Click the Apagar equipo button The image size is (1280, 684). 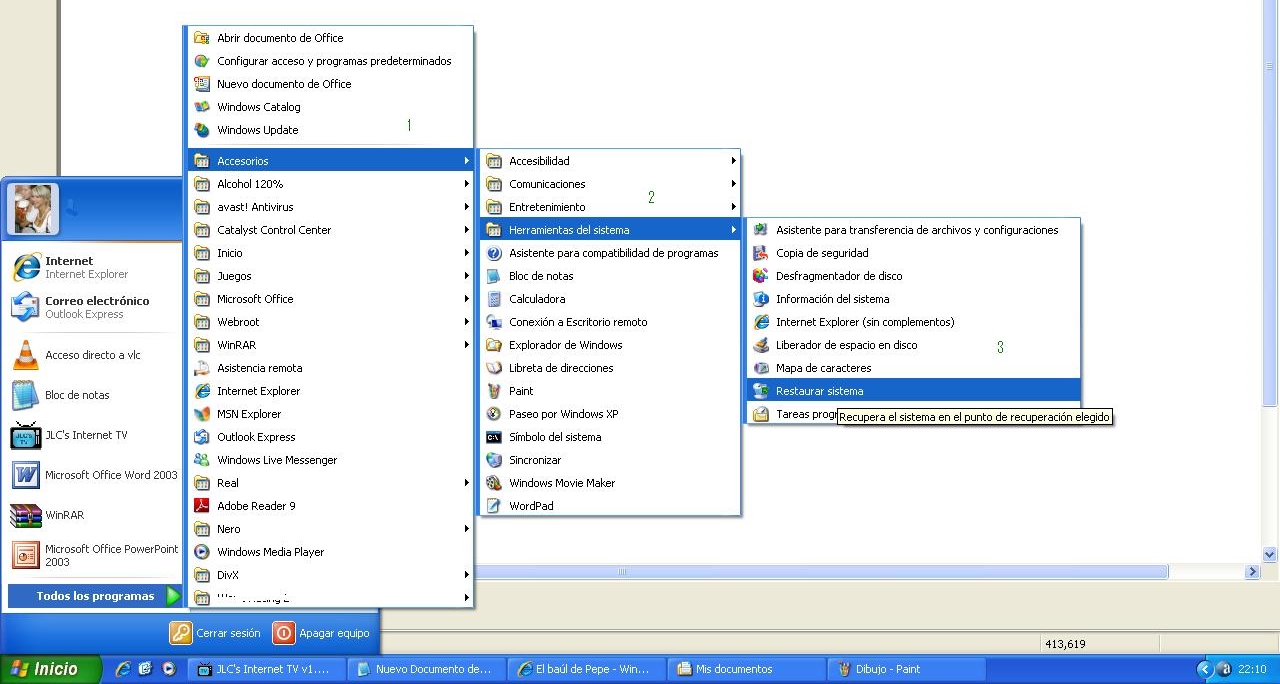pyautogui.click(x=319, y=633)
